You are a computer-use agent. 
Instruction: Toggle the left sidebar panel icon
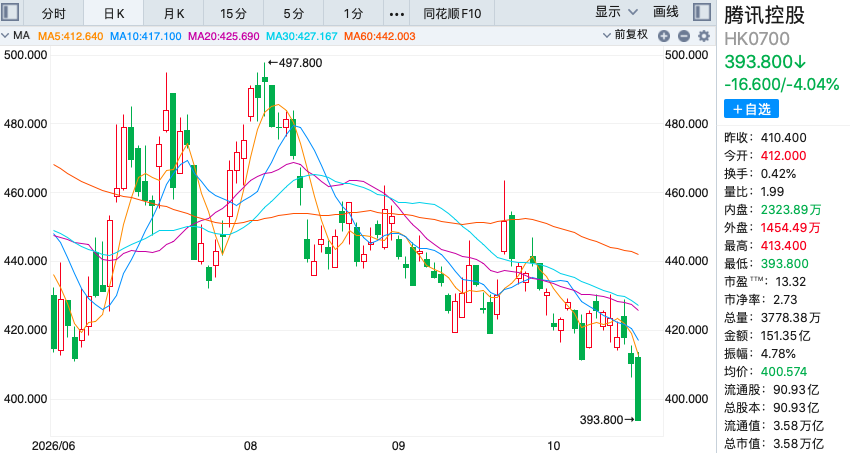[10, 12]
